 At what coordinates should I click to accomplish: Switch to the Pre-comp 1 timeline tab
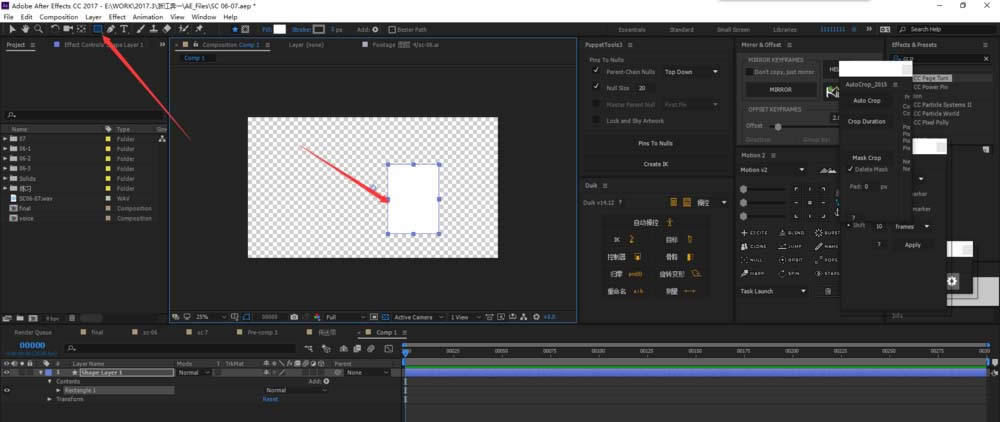click(x=262, y=331)
